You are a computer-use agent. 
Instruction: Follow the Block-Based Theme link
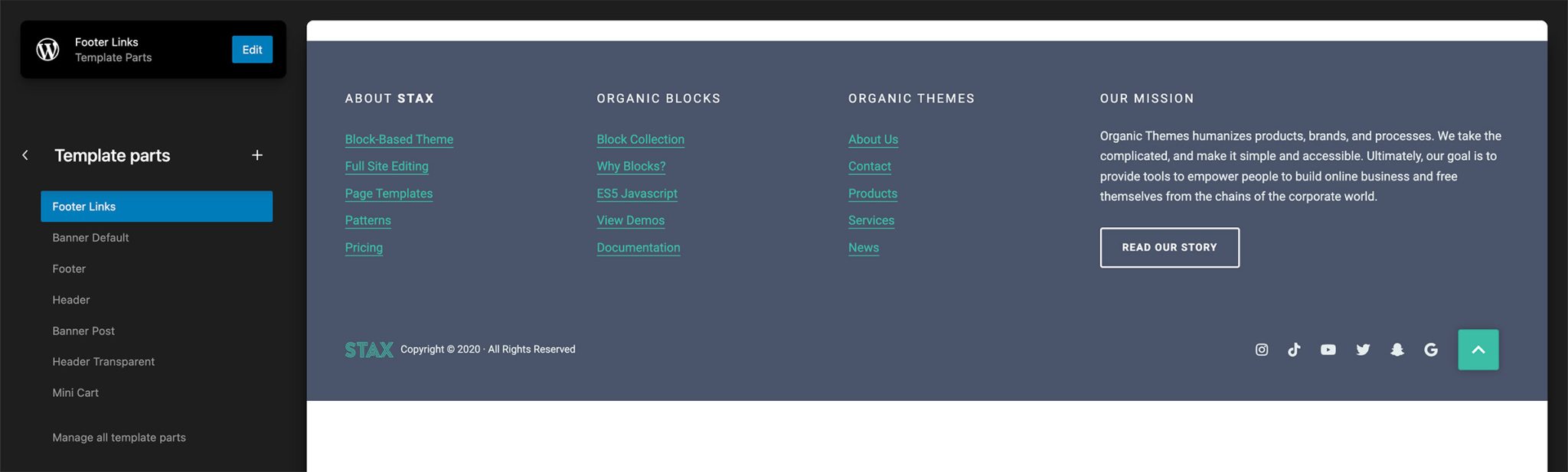[399, 139]
